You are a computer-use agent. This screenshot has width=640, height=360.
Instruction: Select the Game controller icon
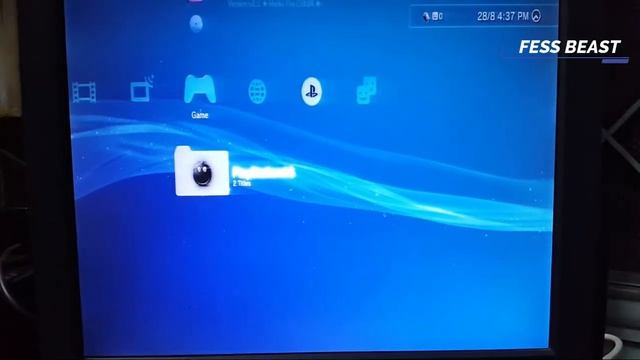click(x=200, y=89)
